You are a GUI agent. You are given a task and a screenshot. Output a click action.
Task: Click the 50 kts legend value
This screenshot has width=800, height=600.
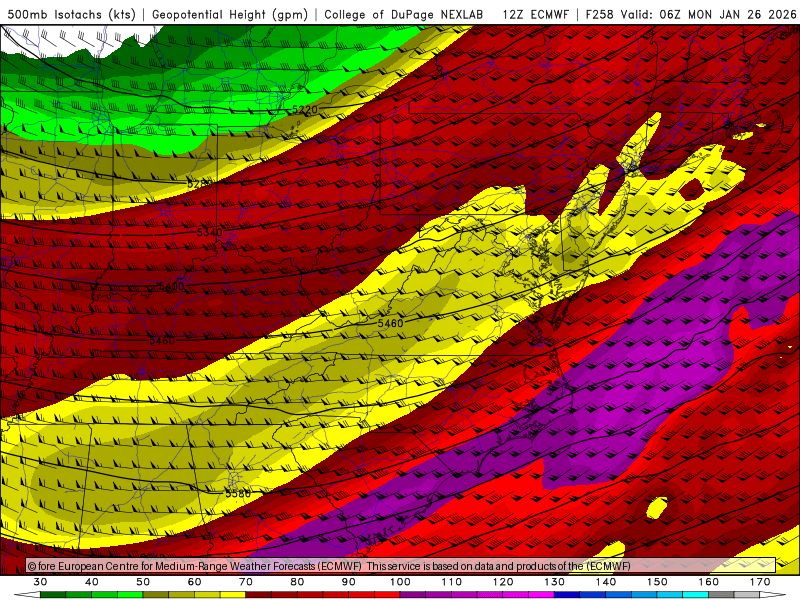coord(143,582)
